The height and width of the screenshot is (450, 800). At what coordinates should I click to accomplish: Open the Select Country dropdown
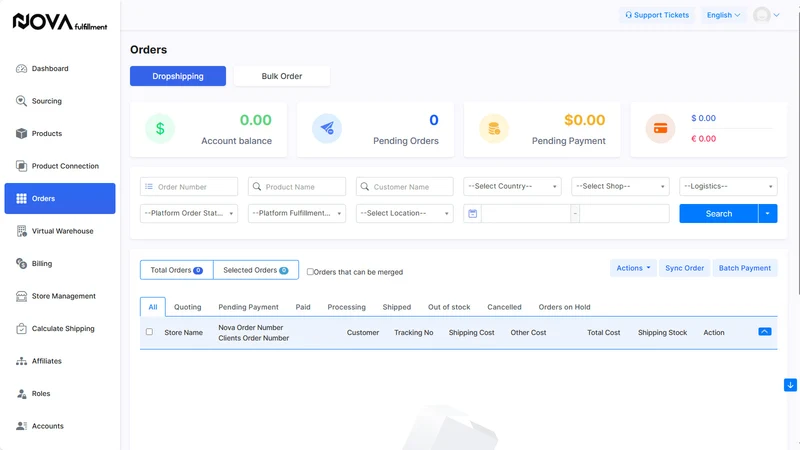(512, 186)
